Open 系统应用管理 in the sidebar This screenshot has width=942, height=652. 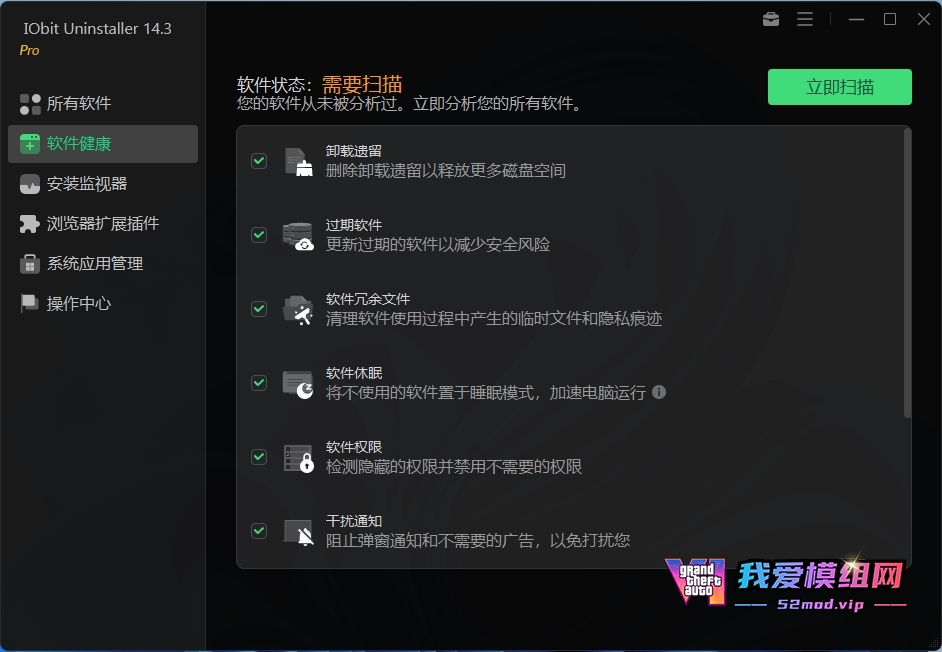(103, 263)
